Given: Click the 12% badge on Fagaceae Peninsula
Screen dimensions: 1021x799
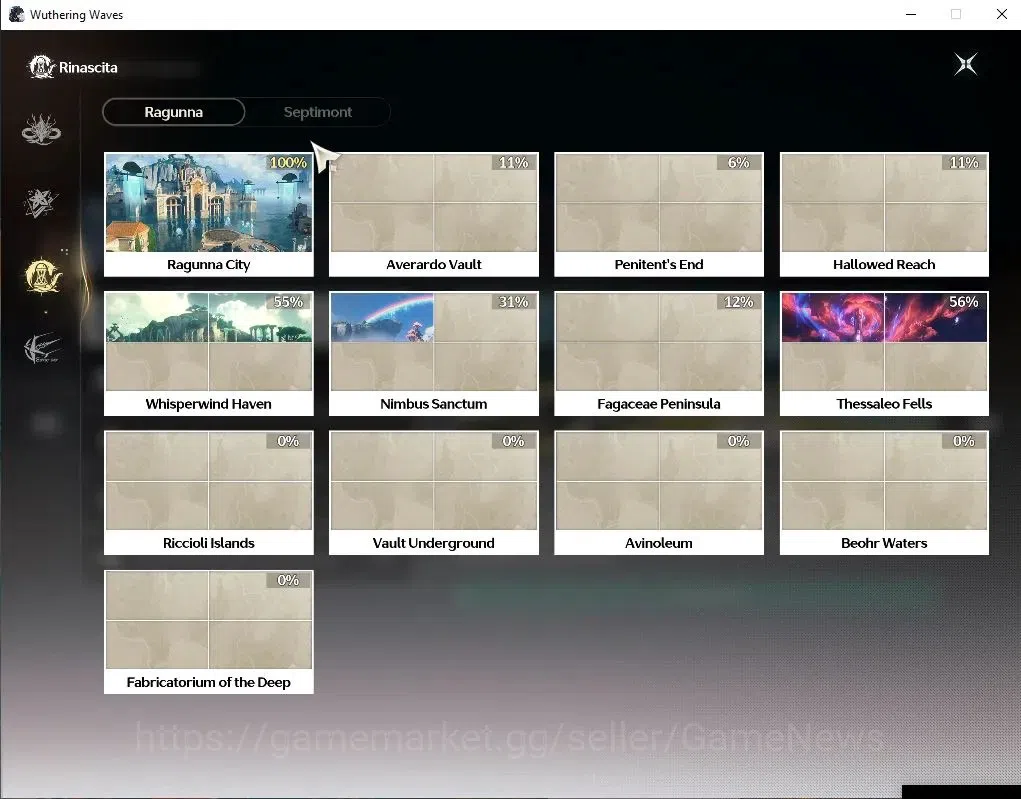Looking at the screenshot, I should point(738,301).
